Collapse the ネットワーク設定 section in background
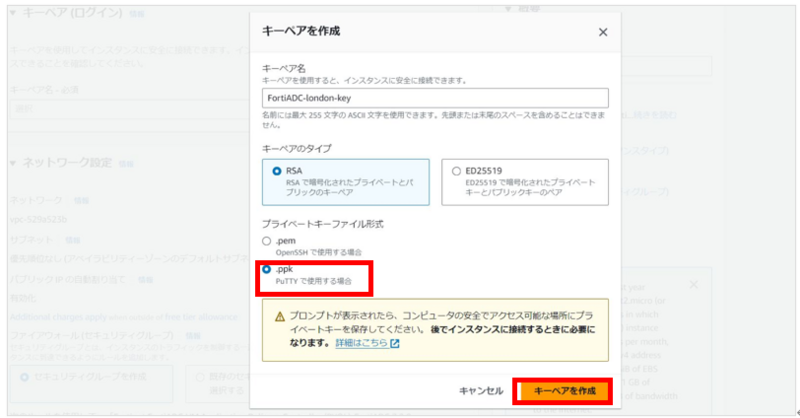The image size is (800, 418). tap(13, 163)
